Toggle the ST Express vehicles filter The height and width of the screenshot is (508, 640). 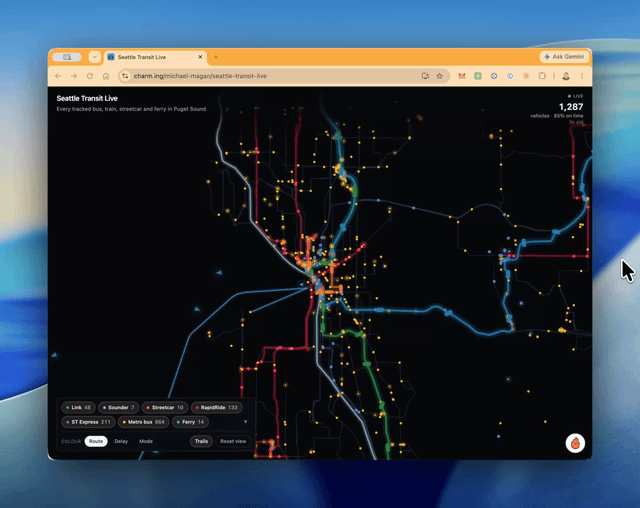(x=88, y=422)
